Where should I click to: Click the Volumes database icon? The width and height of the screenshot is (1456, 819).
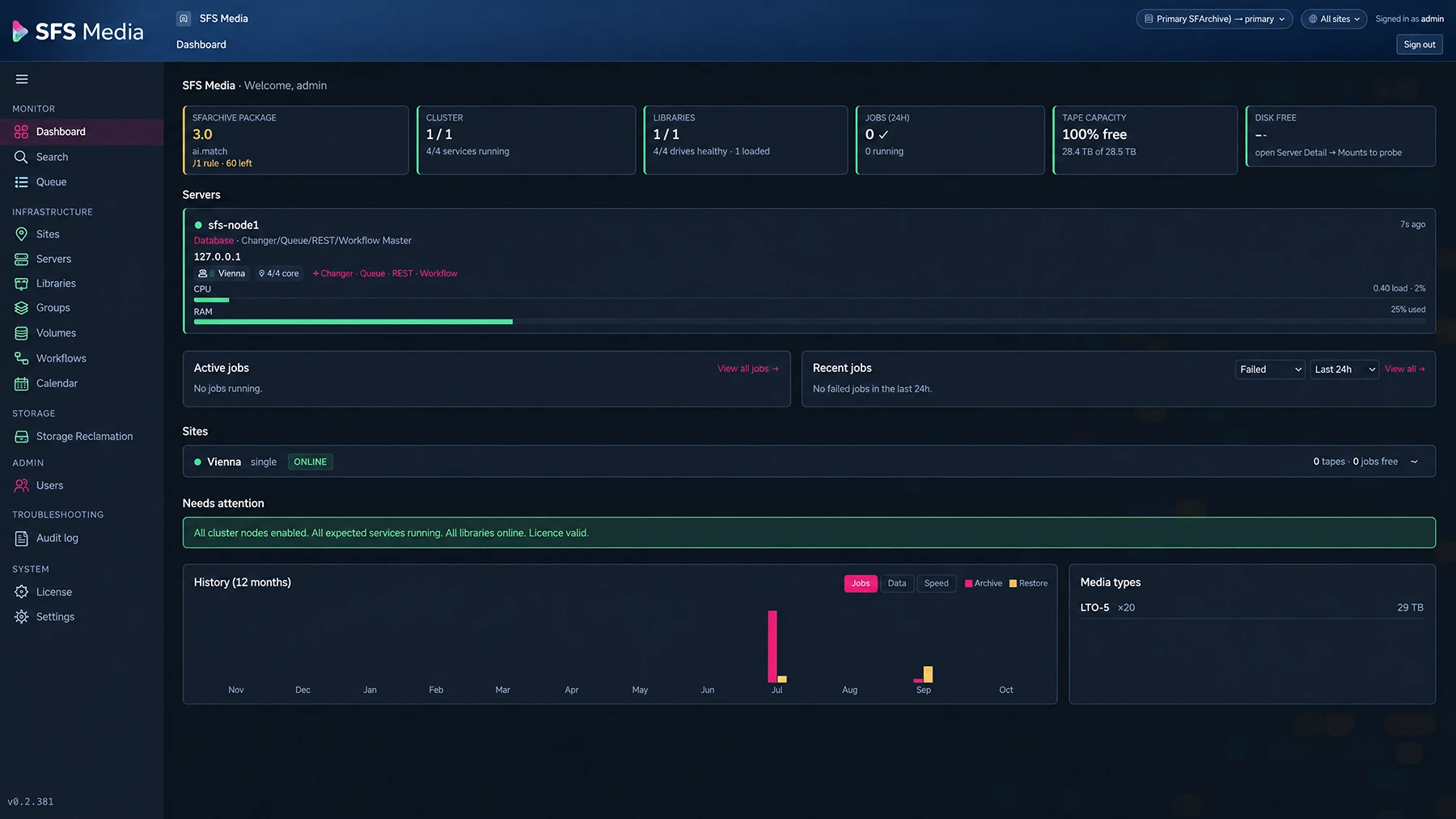21,333
